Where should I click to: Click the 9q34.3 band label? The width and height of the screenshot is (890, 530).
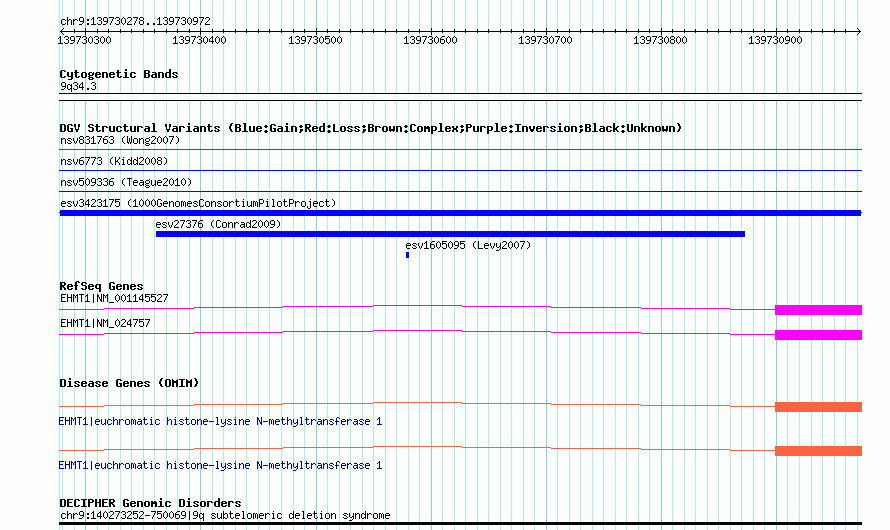click(x=78, y=86)
